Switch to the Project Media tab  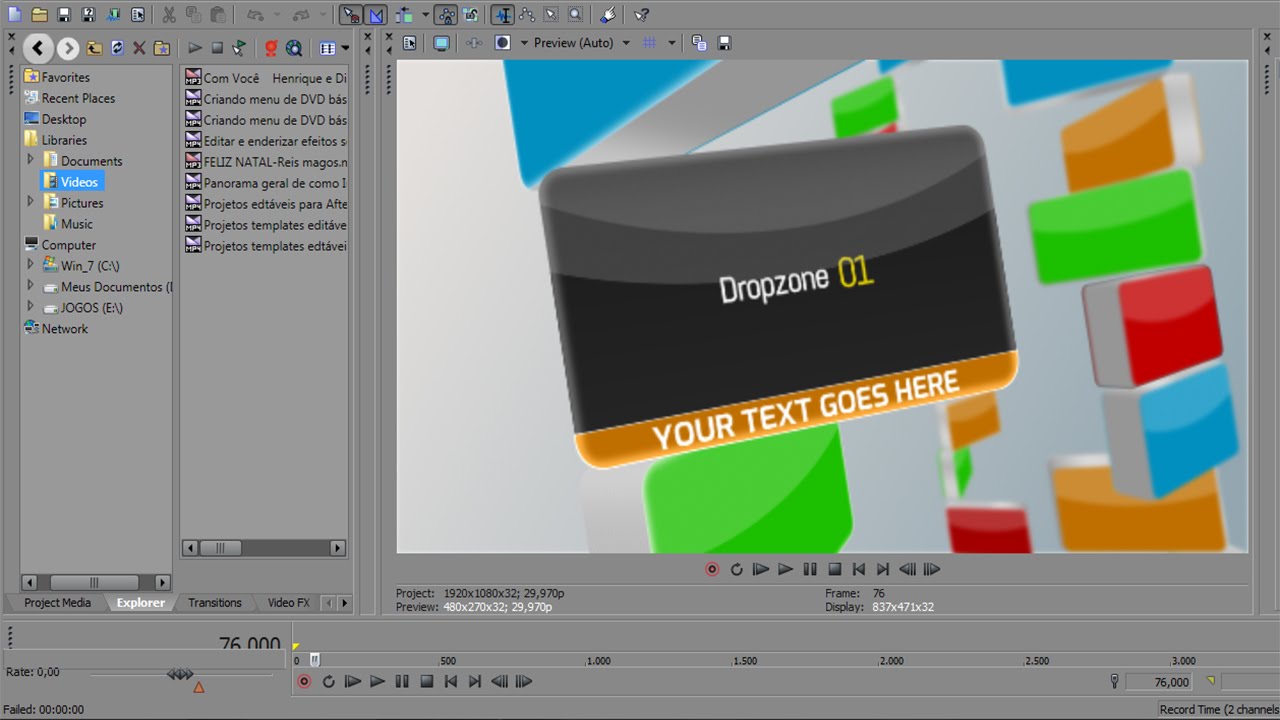[x=57, y=602]
